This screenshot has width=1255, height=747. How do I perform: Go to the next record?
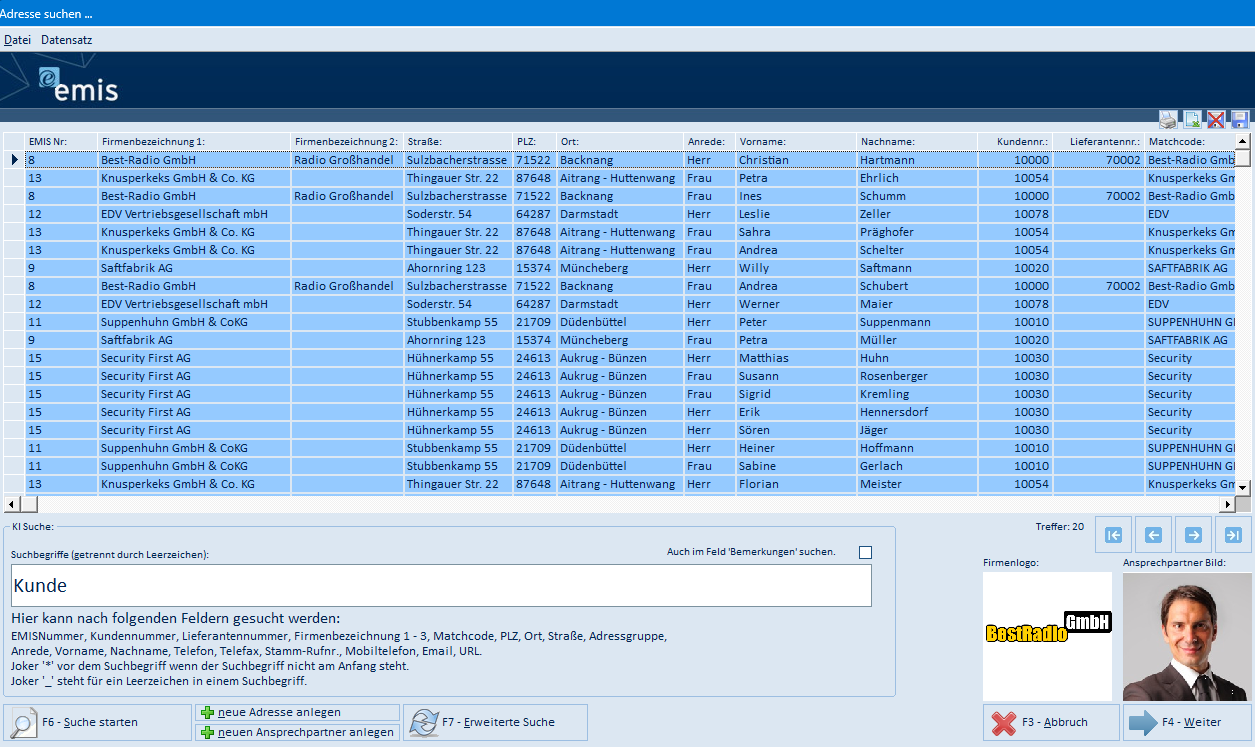[1193, 535]
